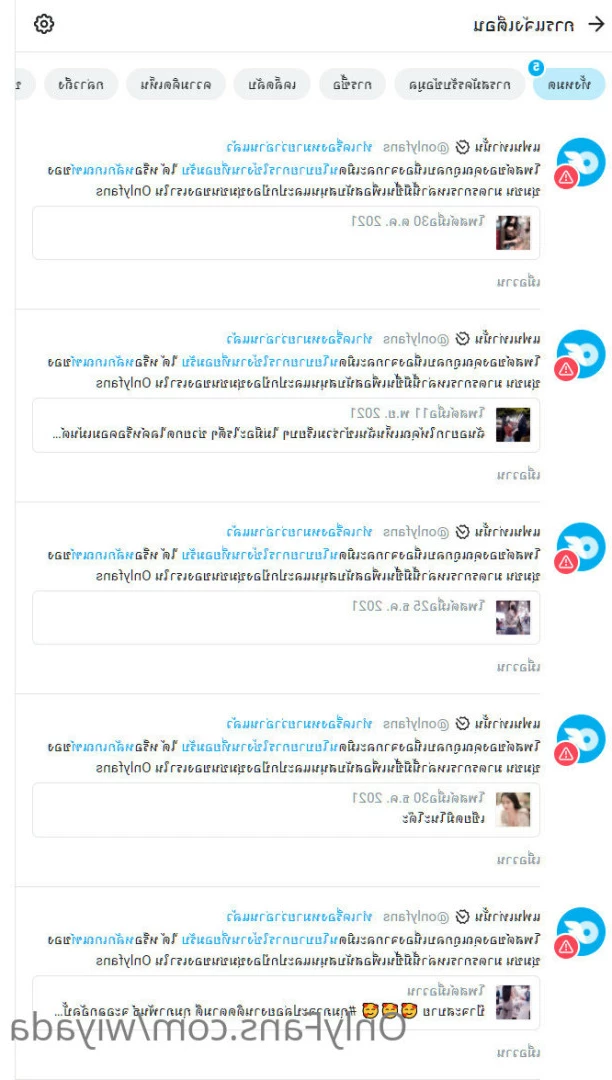Select the All tab with badge 5
This screenshot has width=612, height=1080.
569,85
